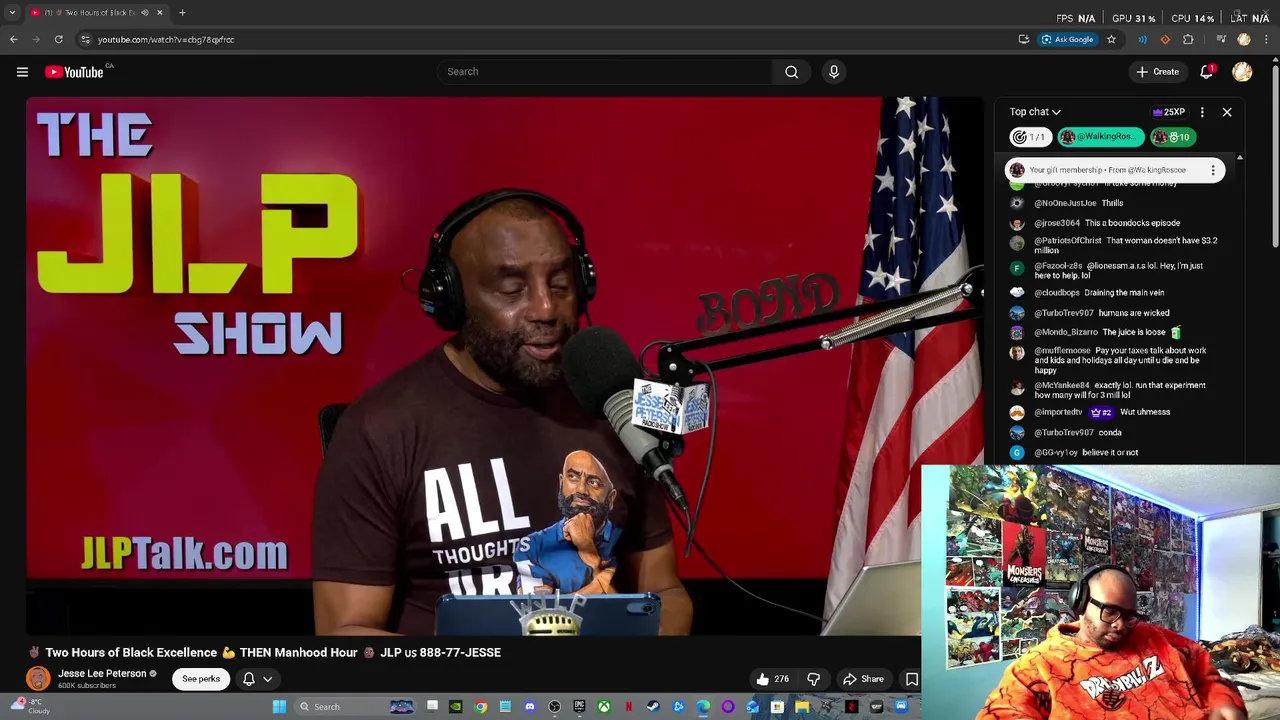The width and height of the screenshot is (1280, 720).
Task: Click the Create button
Action: click(x=1157, y=71)
